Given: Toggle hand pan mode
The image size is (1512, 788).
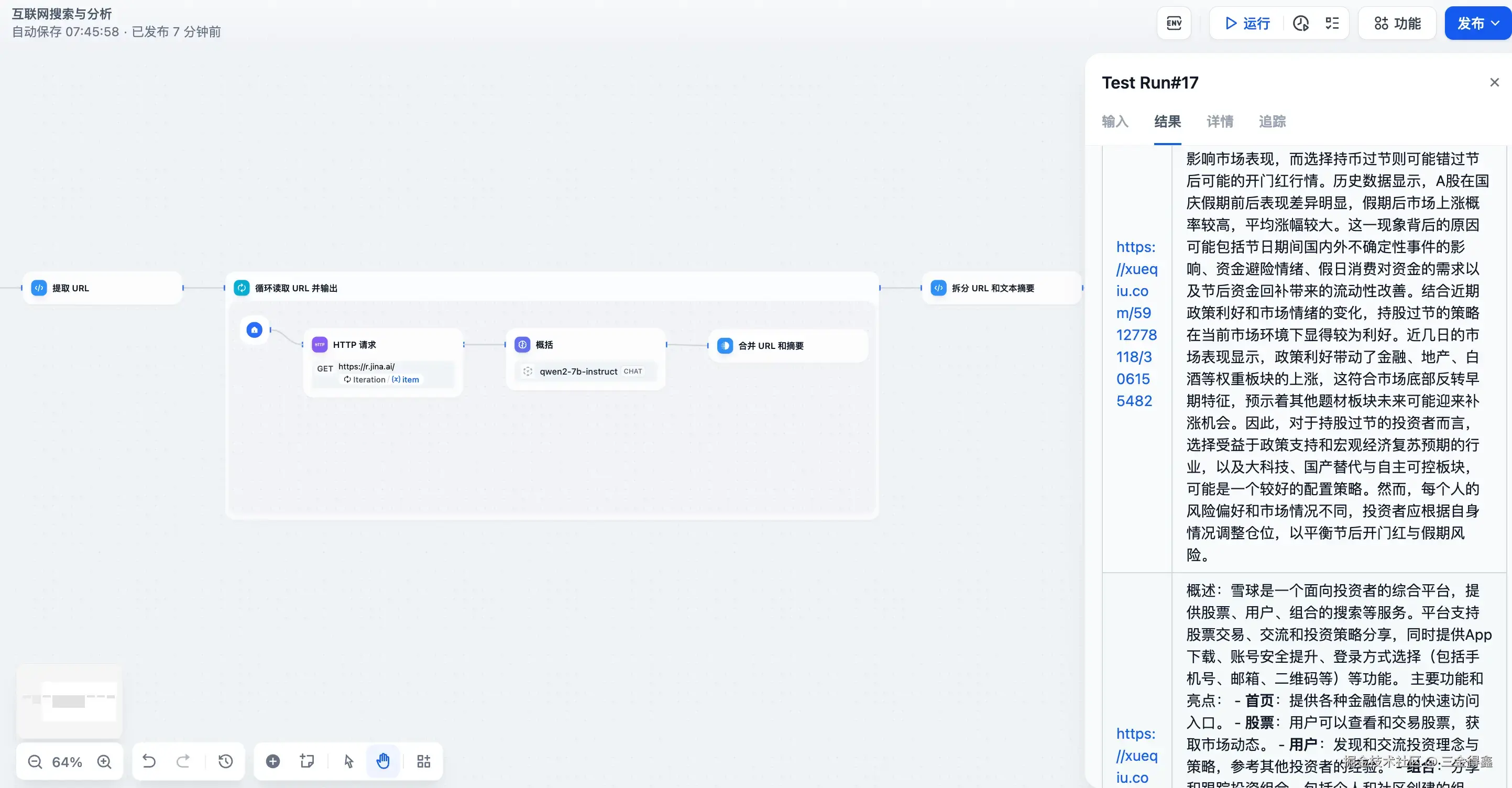Looking at the screenshot, I should (382, 762).
